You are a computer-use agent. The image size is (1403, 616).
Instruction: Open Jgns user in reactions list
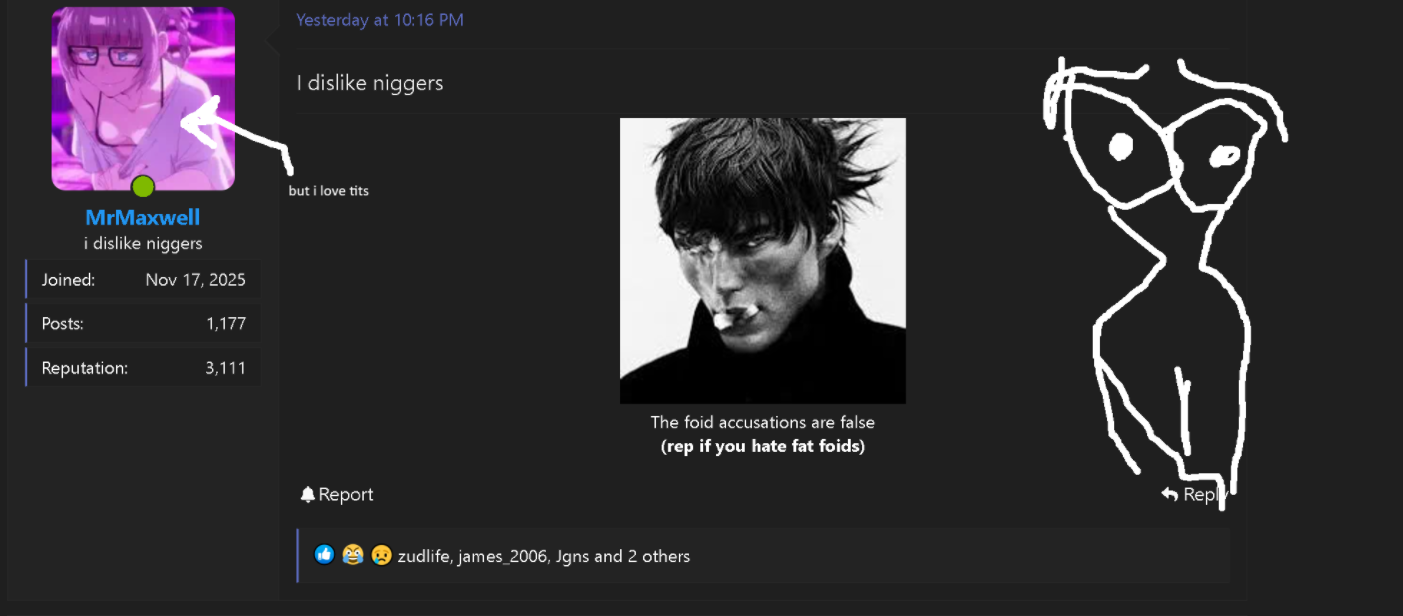571,556
